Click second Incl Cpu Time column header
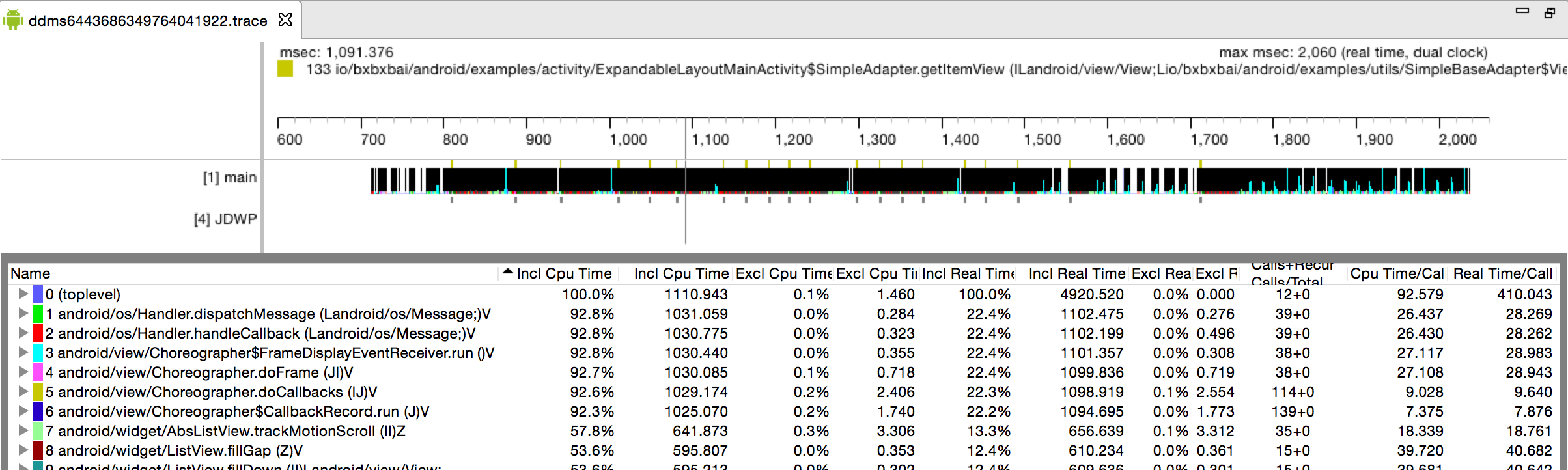 point(675,273)
